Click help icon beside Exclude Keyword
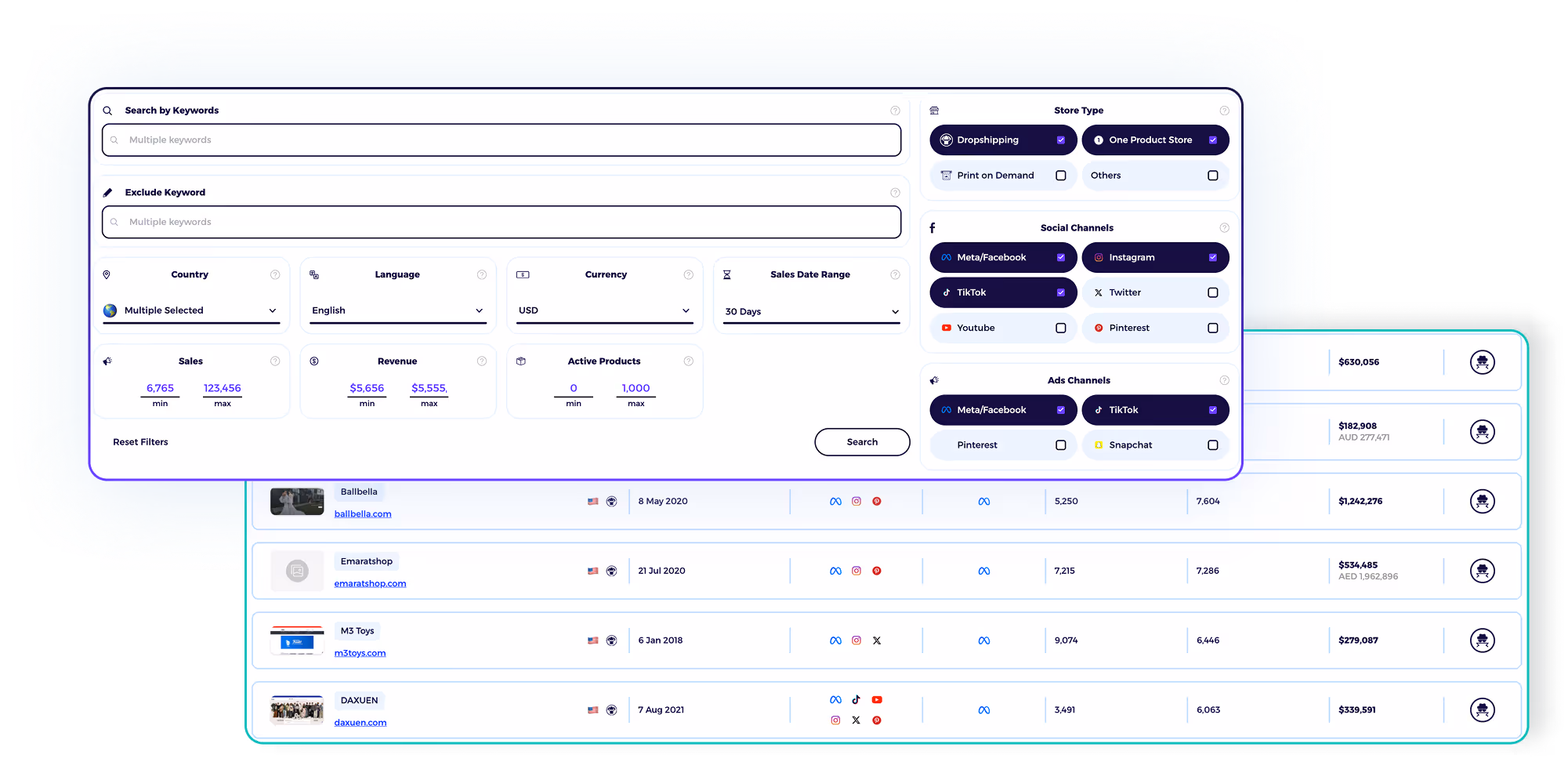The height and width of the screenshot is (762, 1568). (895, 193)
